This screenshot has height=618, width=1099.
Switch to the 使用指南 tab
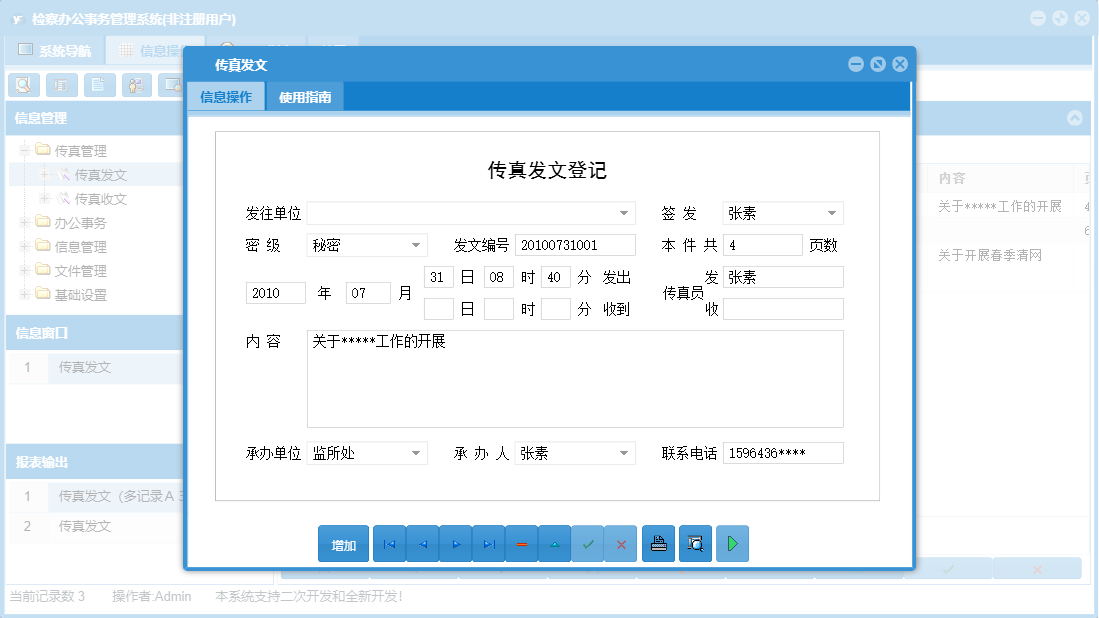(x=304, y=97)
